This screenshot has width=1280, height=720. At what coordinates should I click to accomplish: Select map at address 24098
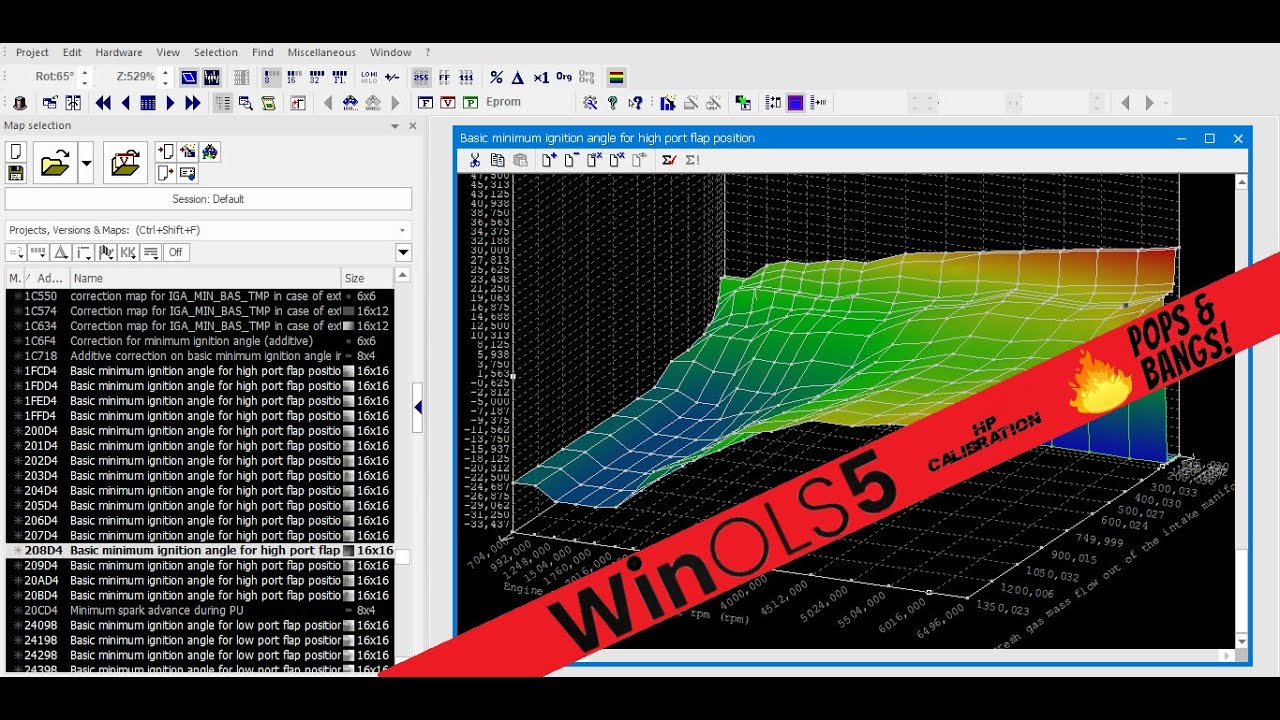[x=200, y=625]
